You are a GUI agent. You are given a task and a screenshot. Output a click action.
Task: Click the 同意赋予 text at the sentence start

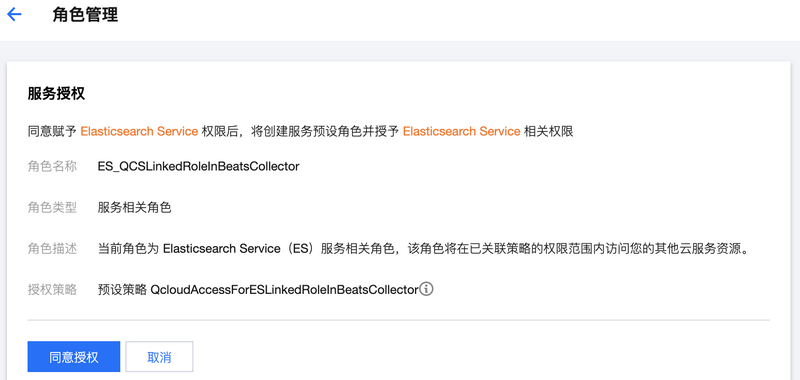coord(52,132)
